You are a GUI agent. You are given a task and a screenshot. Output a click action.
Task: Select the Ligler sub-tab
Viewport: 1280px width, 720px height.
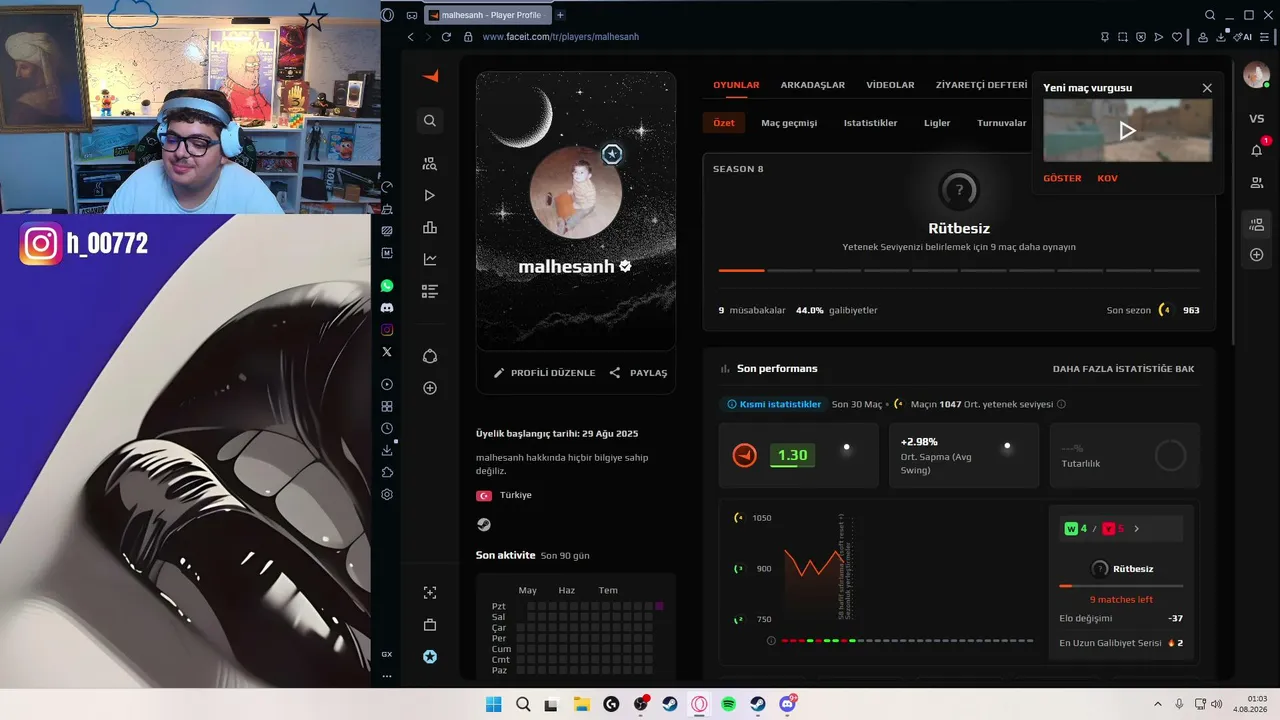[937, 123]
